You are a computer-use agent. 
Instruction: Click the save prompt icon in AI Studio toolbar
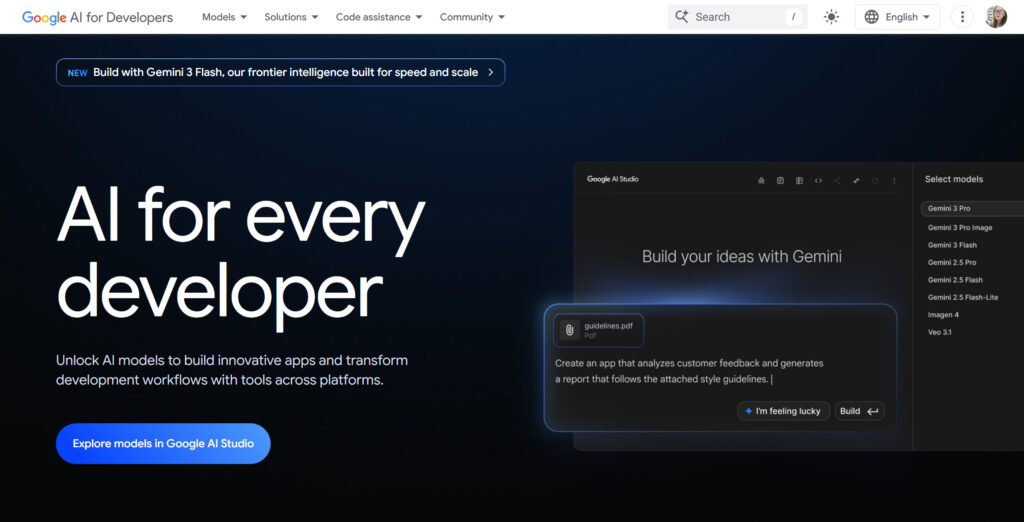tap(780, 180)
